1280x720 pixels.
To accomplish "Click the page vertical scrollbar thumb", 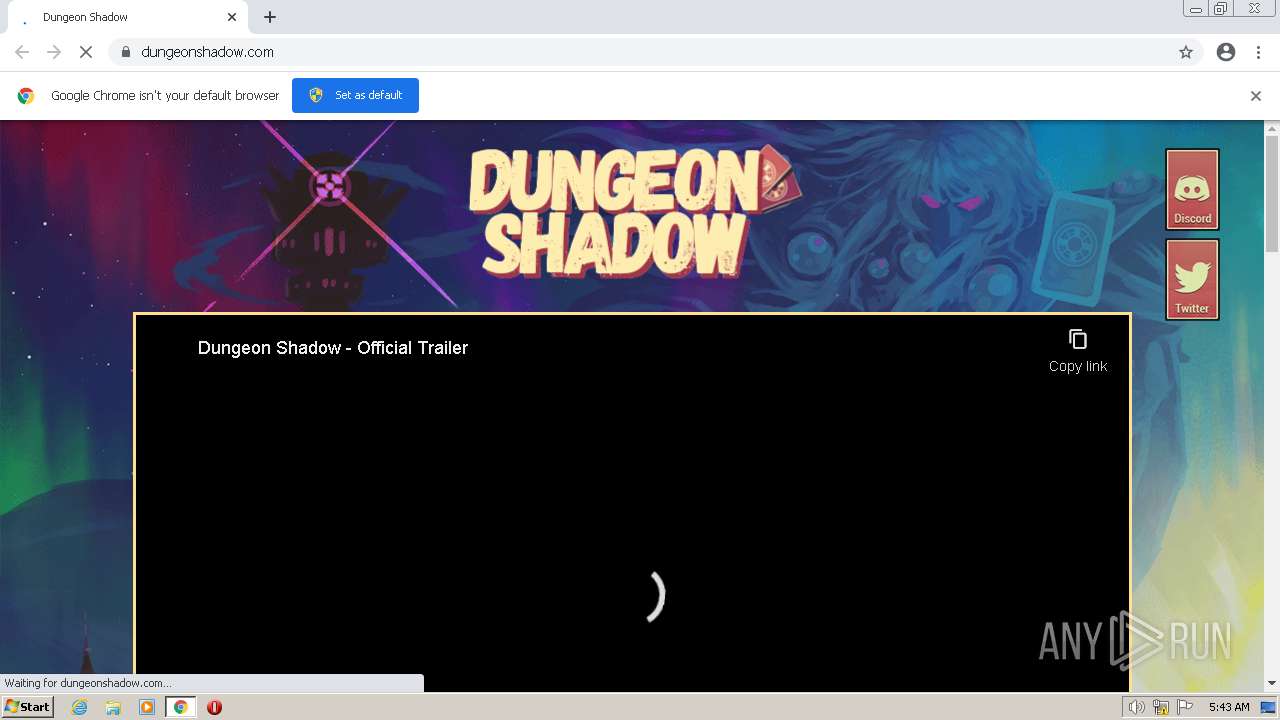I will [x=1272, y=194].
